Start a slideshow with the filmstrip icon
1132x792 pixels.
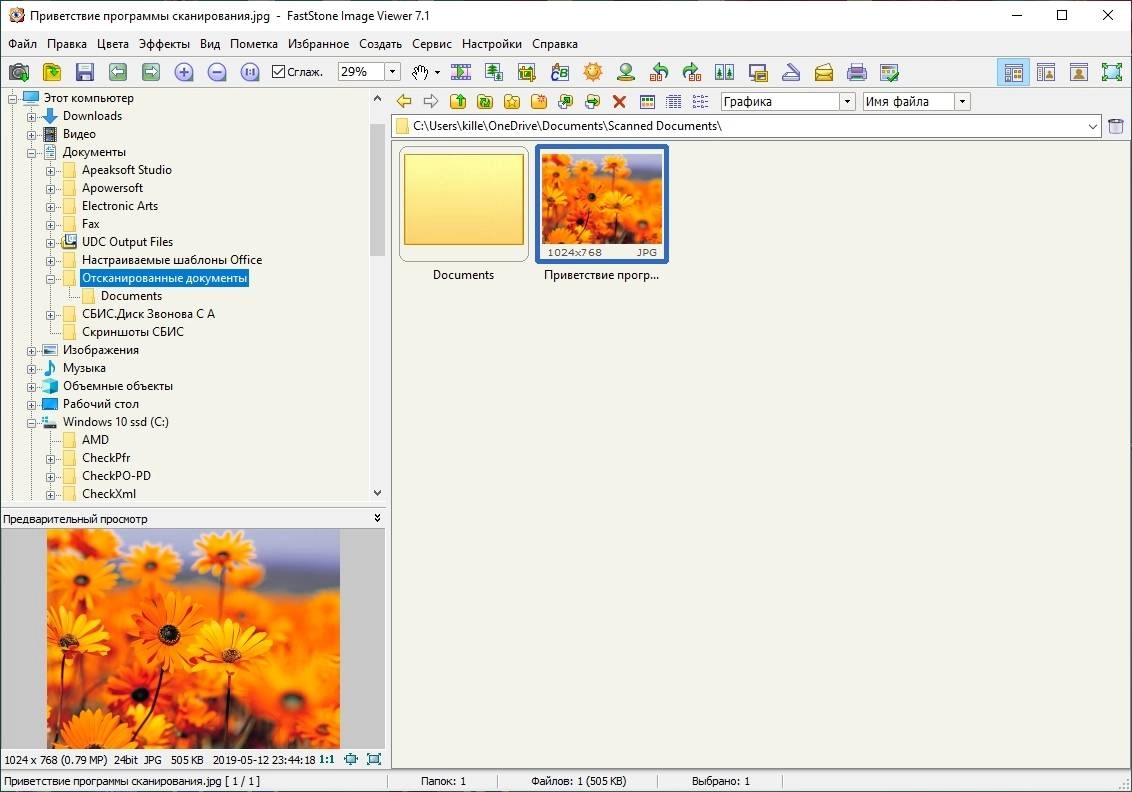[x=461, y=72]
